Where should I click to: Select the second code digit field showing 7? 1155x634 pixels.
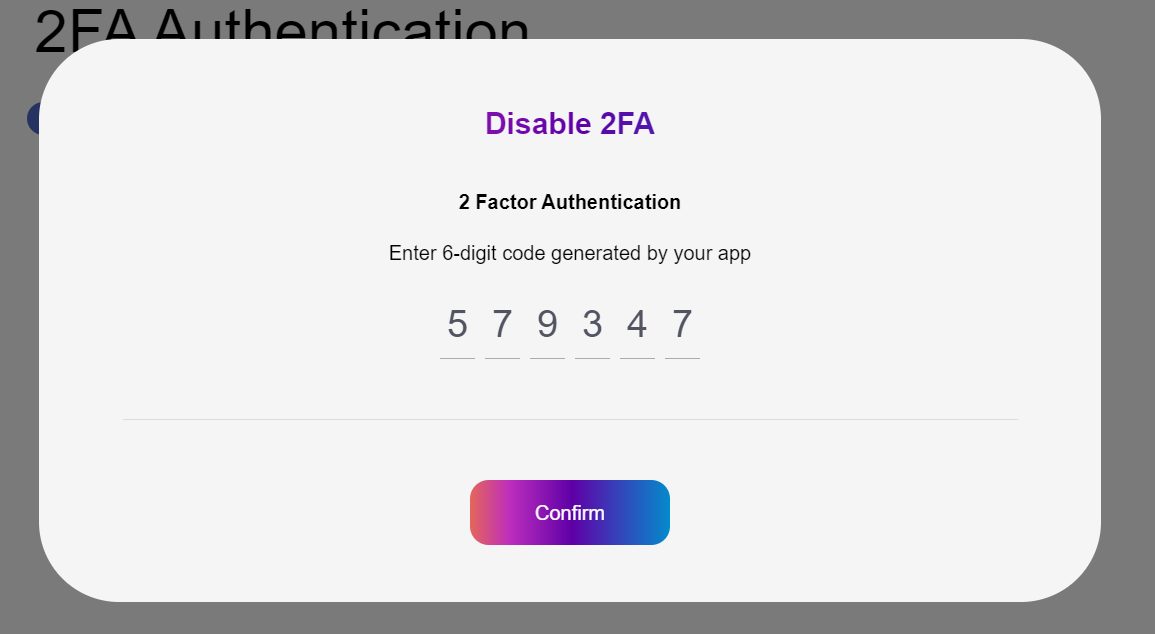tap(502, 325)
